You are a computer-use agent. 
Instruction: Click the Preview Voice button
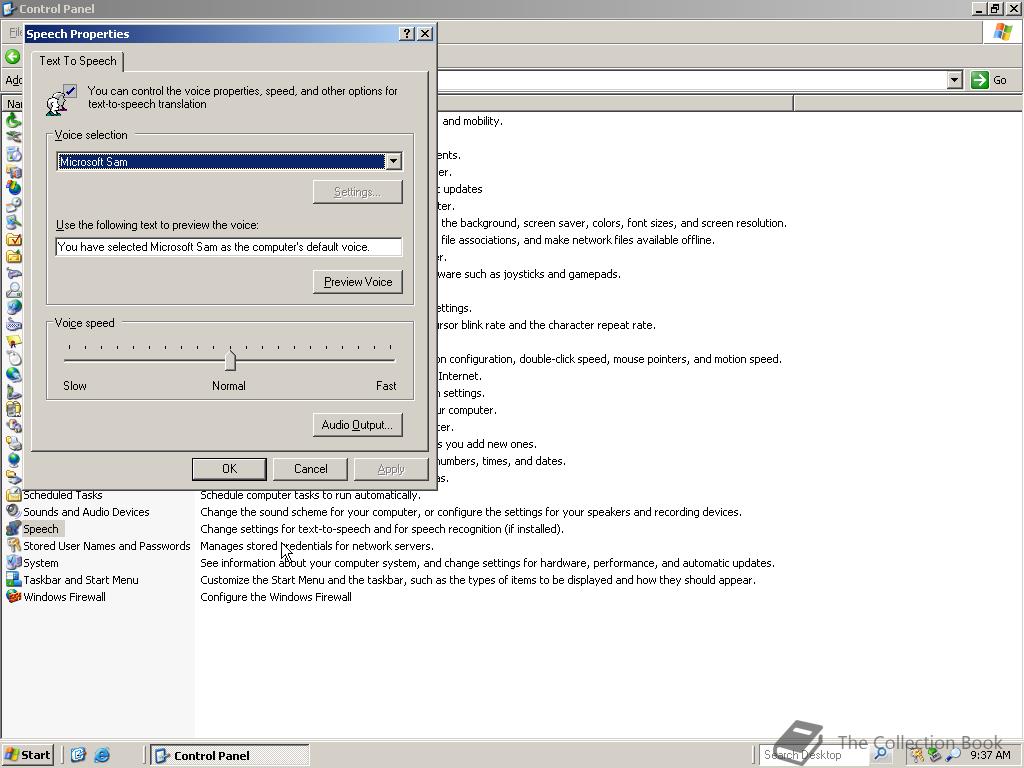tap(357, 282)
